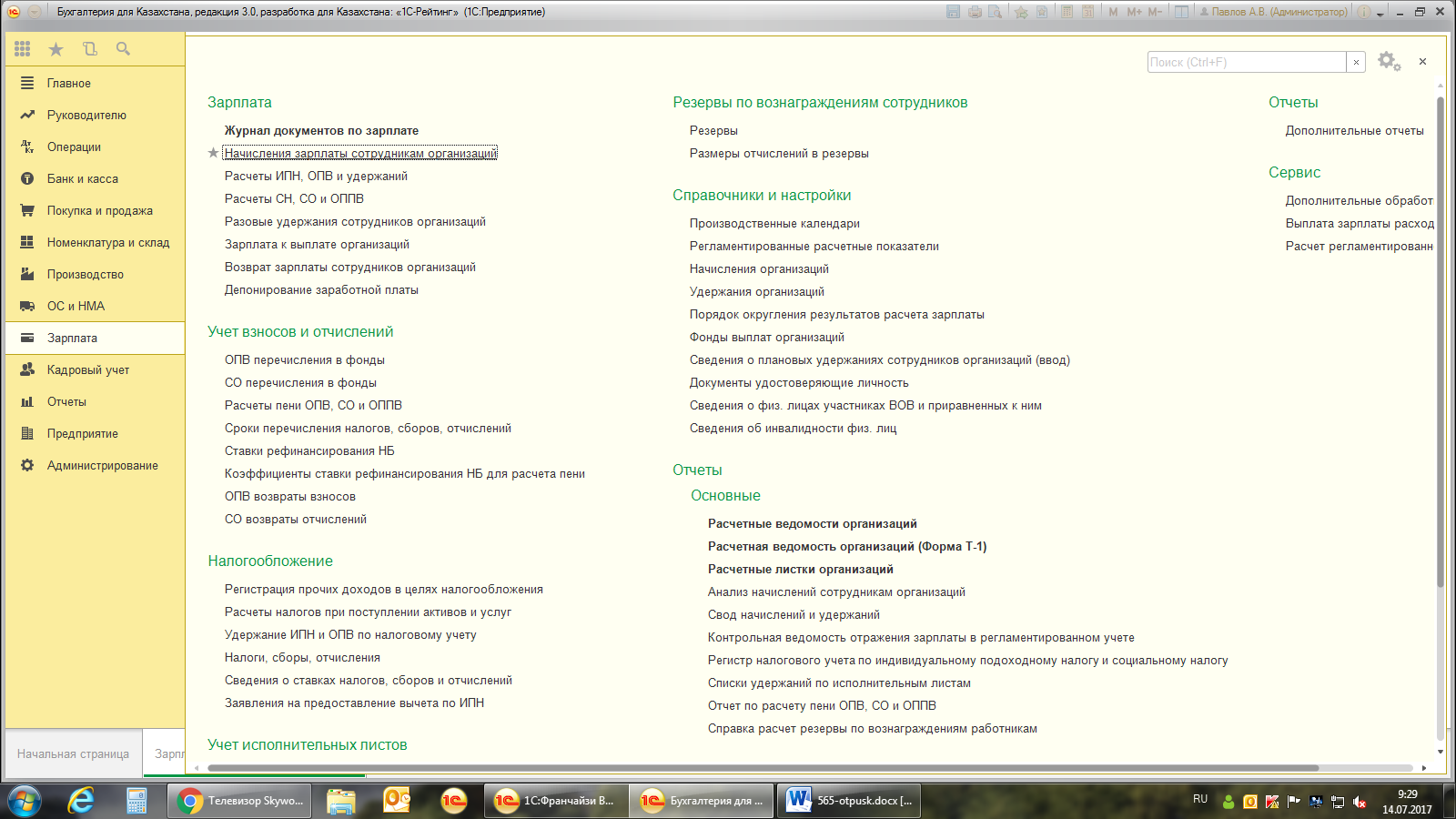The height and width of the screenshot is (819, 1456).
Task: Click the information icon in the title bar
Action: click(x=1364, y=12)
